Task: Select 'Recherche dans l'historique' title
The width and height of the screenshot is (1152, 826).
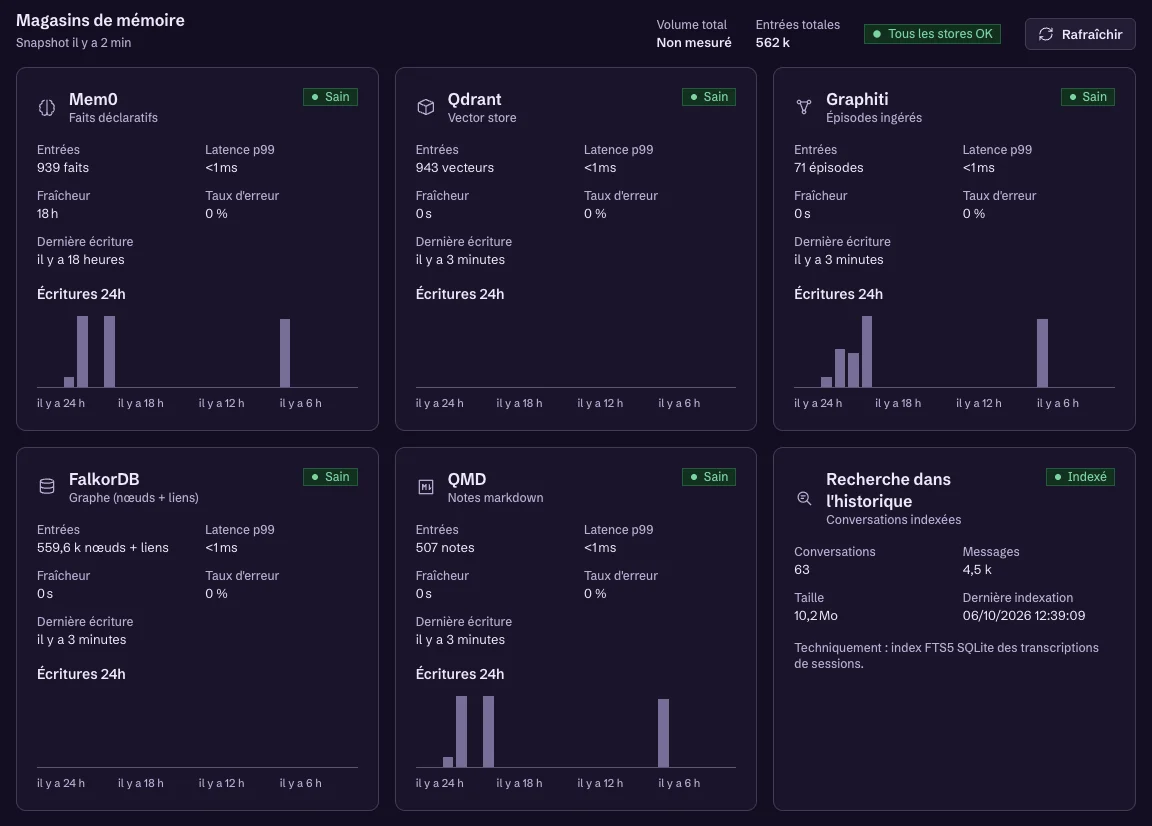Action: click(x=888, y=490)
